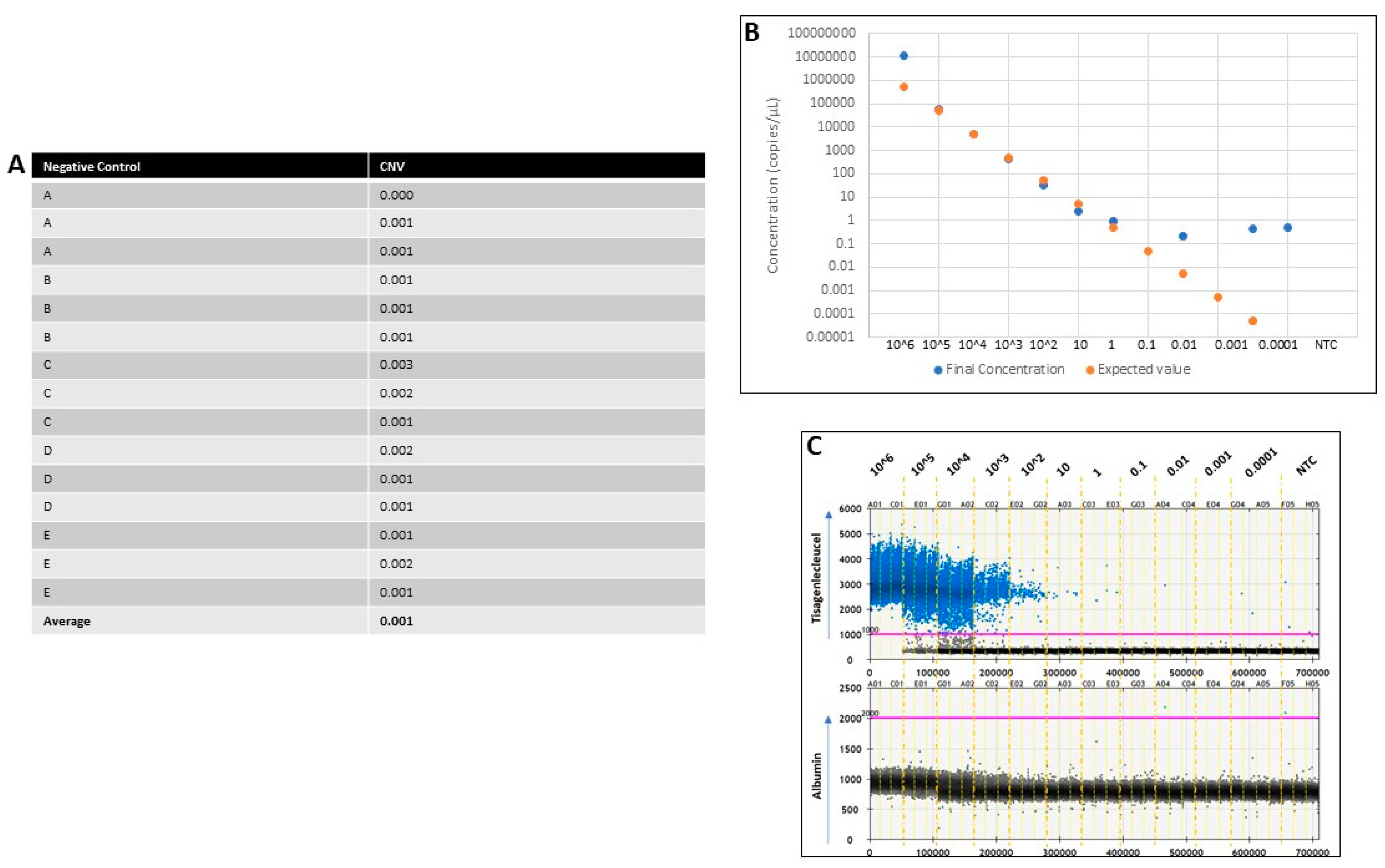This screenshot has width=1385, height=868.
Task: Click the bold panel letter A beside the table
Action: 17,165
